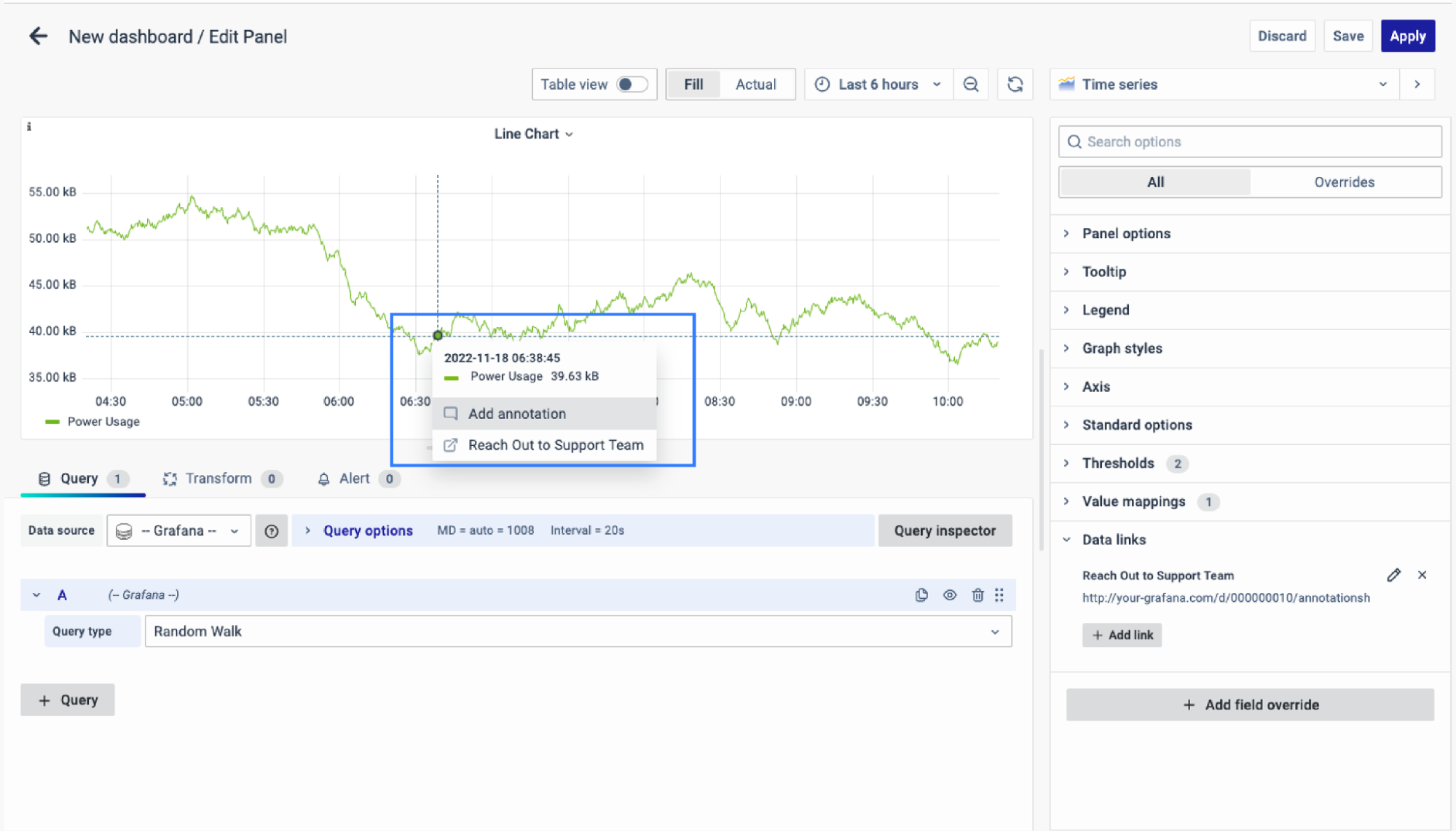Edit the Reach Out to Support Team link
The height and width of the screenshot is (832, 1456).
pos(1393,576)
